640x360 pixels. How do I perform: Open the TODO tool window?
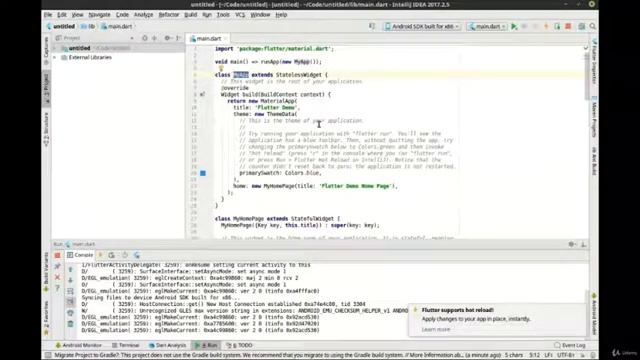(239, 345)
